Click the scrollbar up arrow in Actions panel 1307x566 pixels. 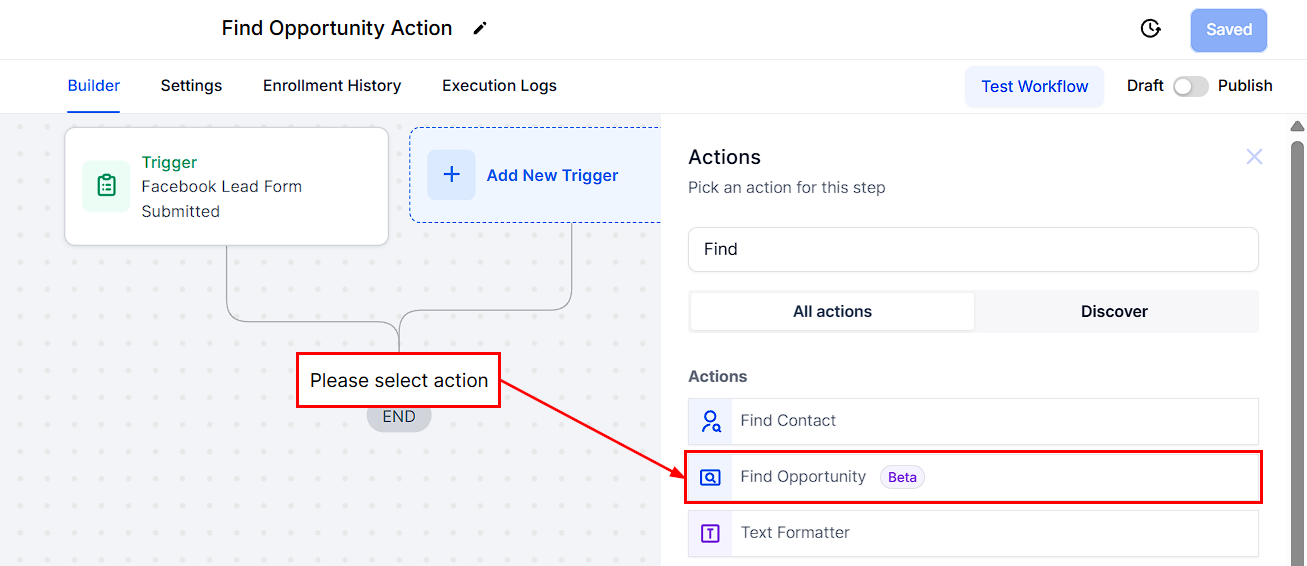pos(1297,126)
